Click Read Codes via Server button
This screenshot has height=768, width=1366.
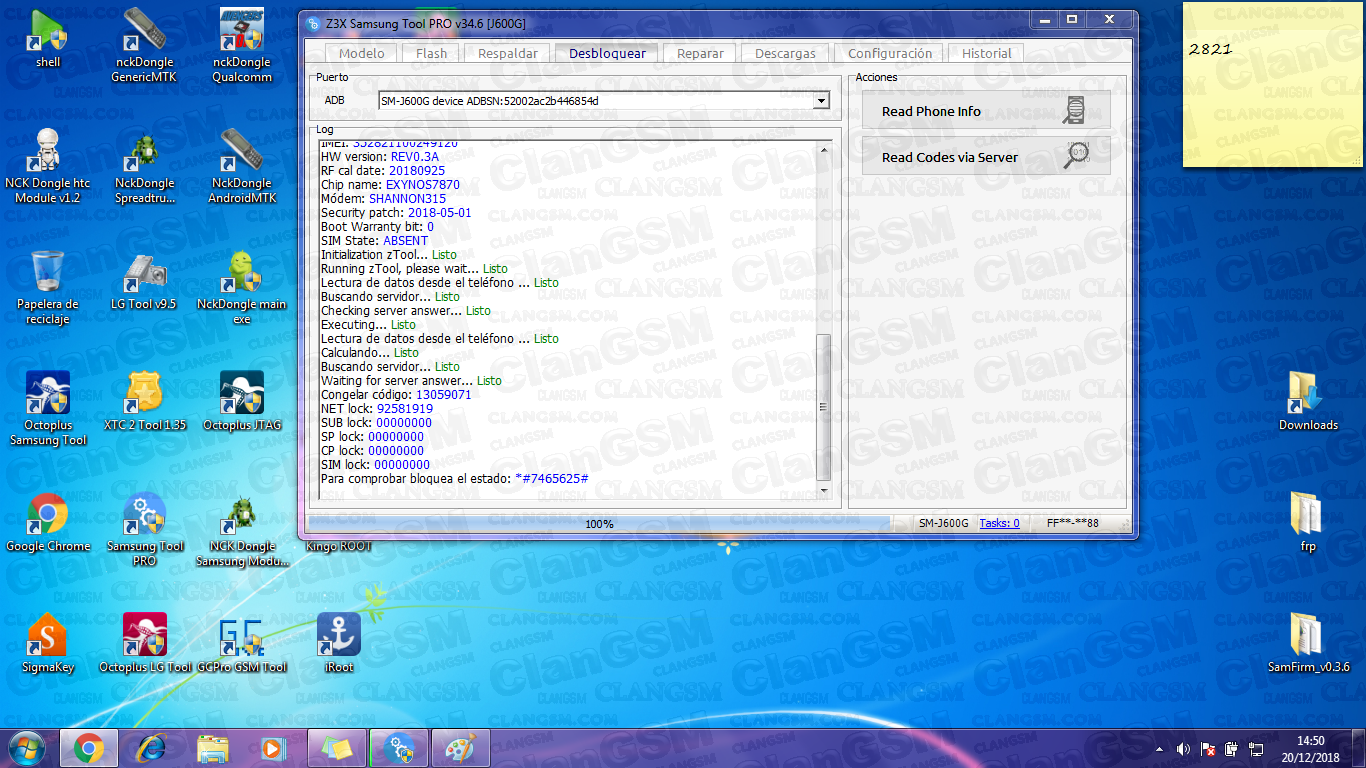[986, 157]
